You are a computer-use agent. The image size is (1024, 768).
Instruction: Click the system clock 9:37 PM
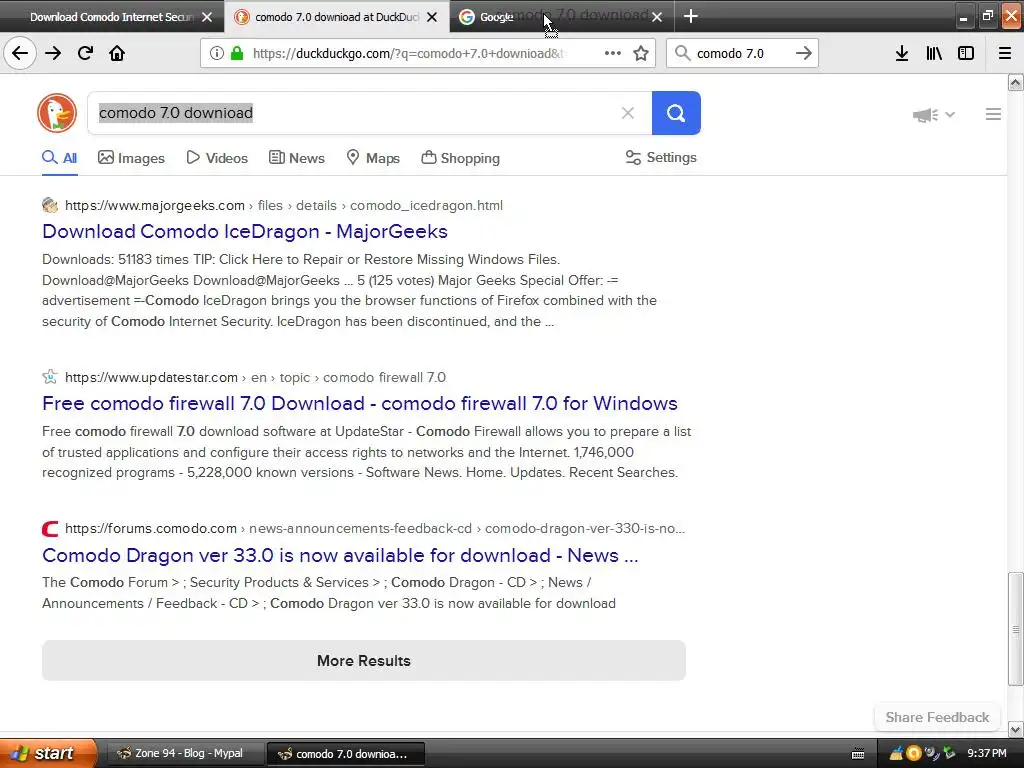986,754
